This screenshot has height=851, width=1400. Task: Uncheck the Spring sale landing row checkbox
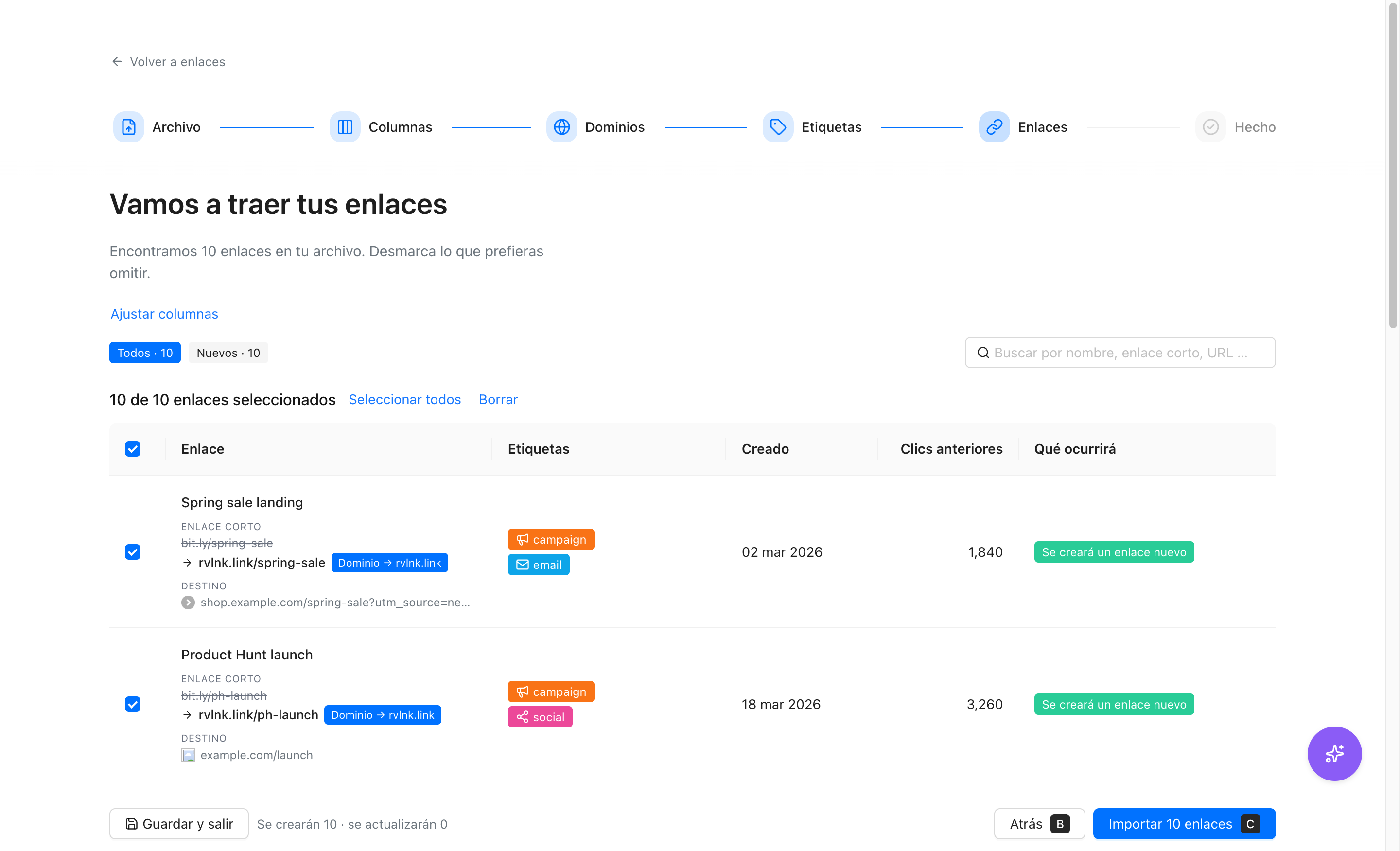click(x=132, y=552)
